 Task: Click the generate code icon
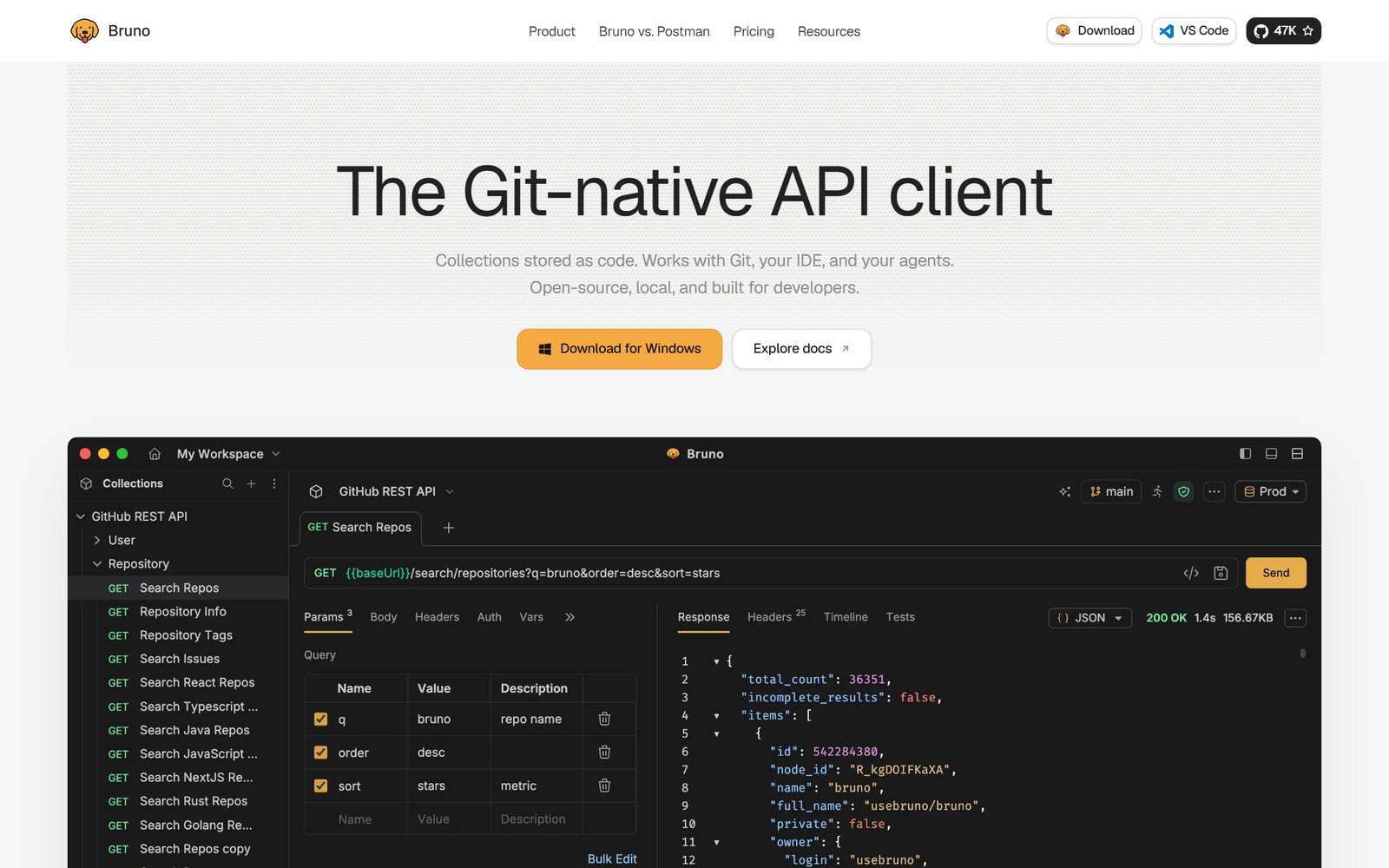[x=1191, y=573]
